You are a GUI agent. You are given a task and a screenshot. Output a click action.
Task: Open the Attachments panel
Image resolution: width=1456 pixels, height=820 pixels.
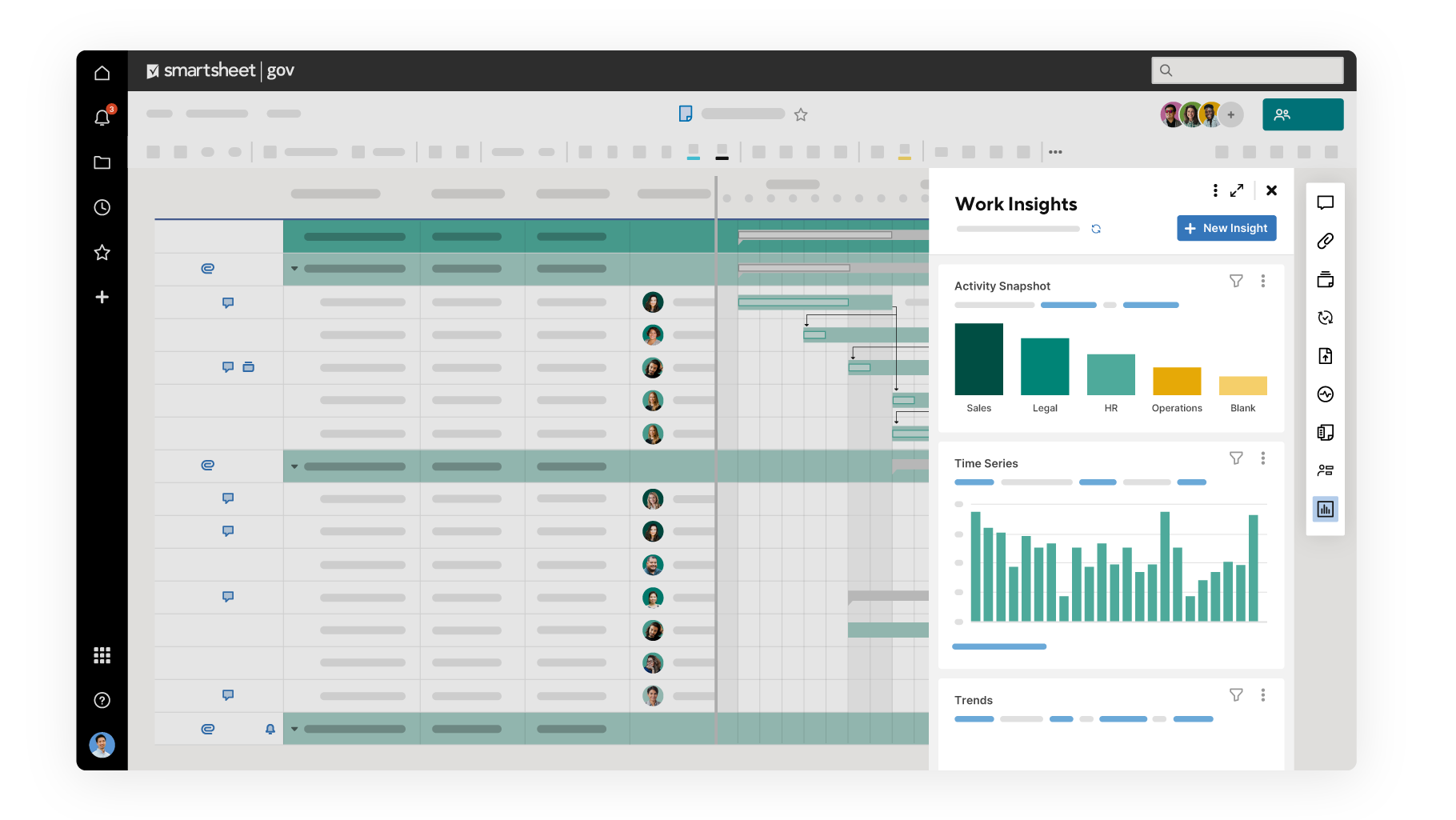1326,240
